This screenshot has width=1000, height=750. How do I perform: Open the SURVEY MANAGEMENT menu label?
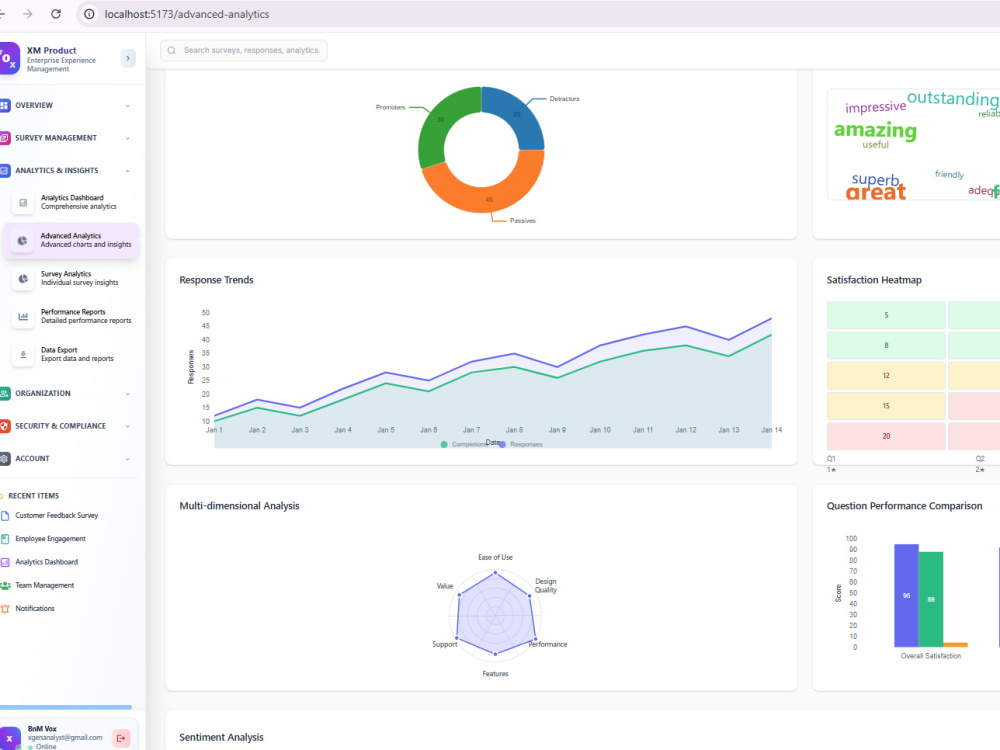(56, 138)
